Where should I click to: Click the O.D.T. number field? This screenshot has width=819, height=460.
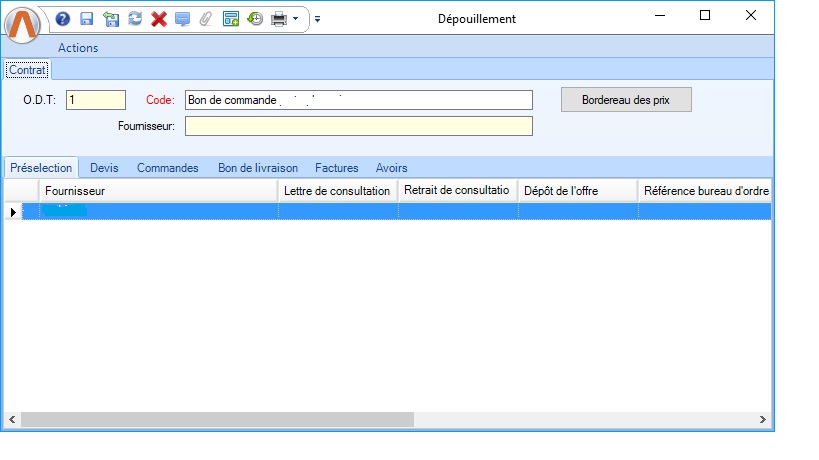click(95, 100)
